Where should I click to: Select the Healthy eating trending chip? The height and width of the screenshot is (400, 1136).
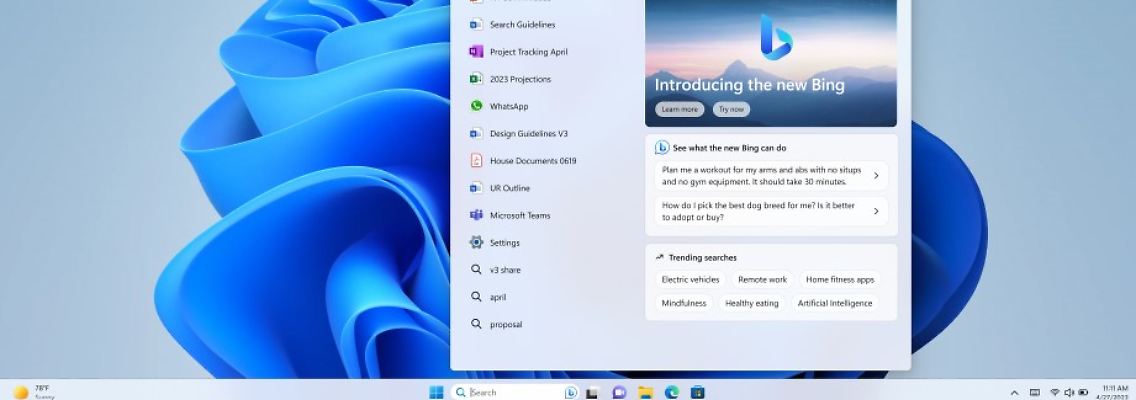(x=752, y=304)
